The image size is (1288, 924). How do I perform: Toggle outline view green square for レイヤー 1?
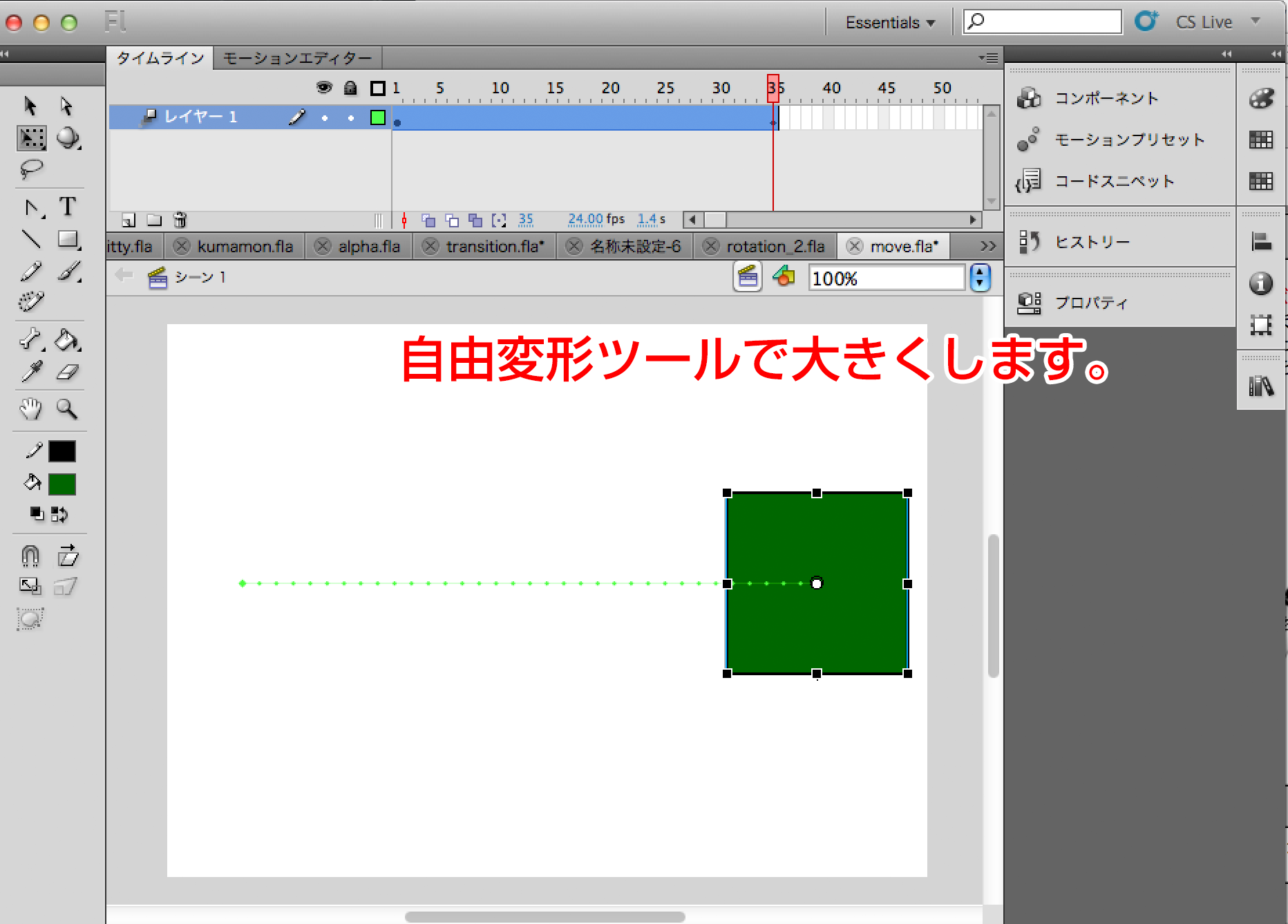[377, 118]
